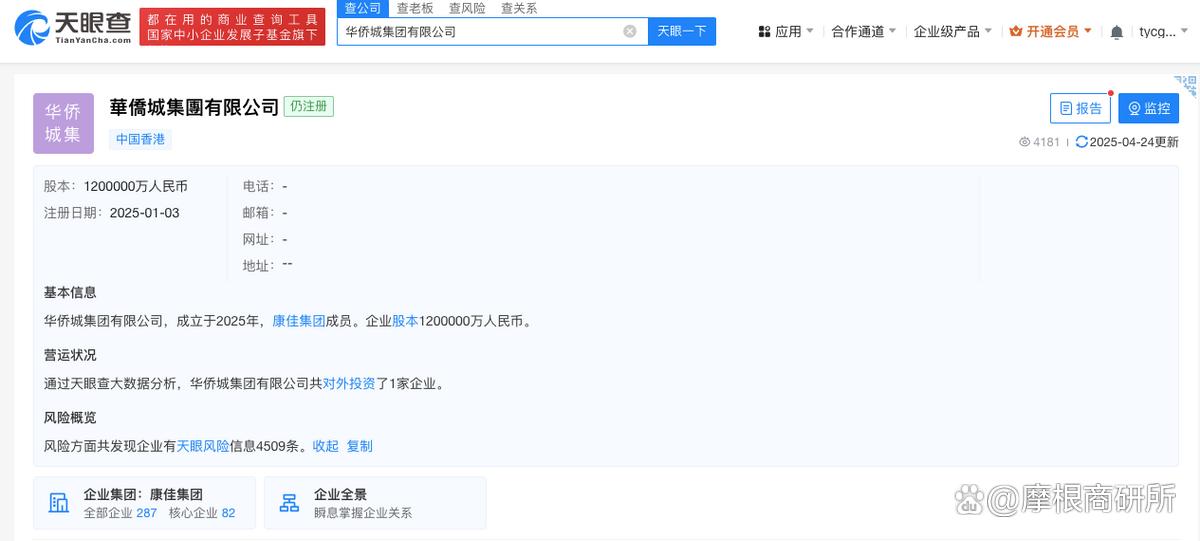Switch to the 查关系 tab

click(519, 8)
